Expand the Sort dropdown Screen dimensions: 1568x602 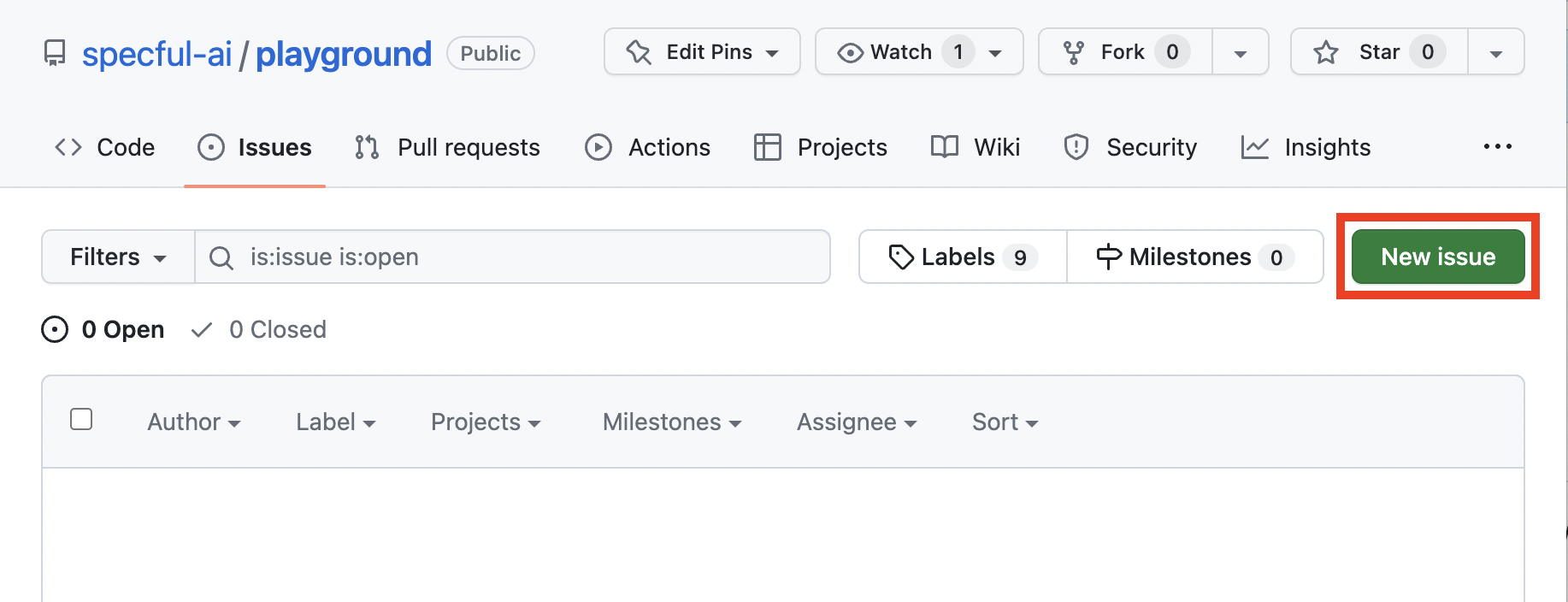1005,422
